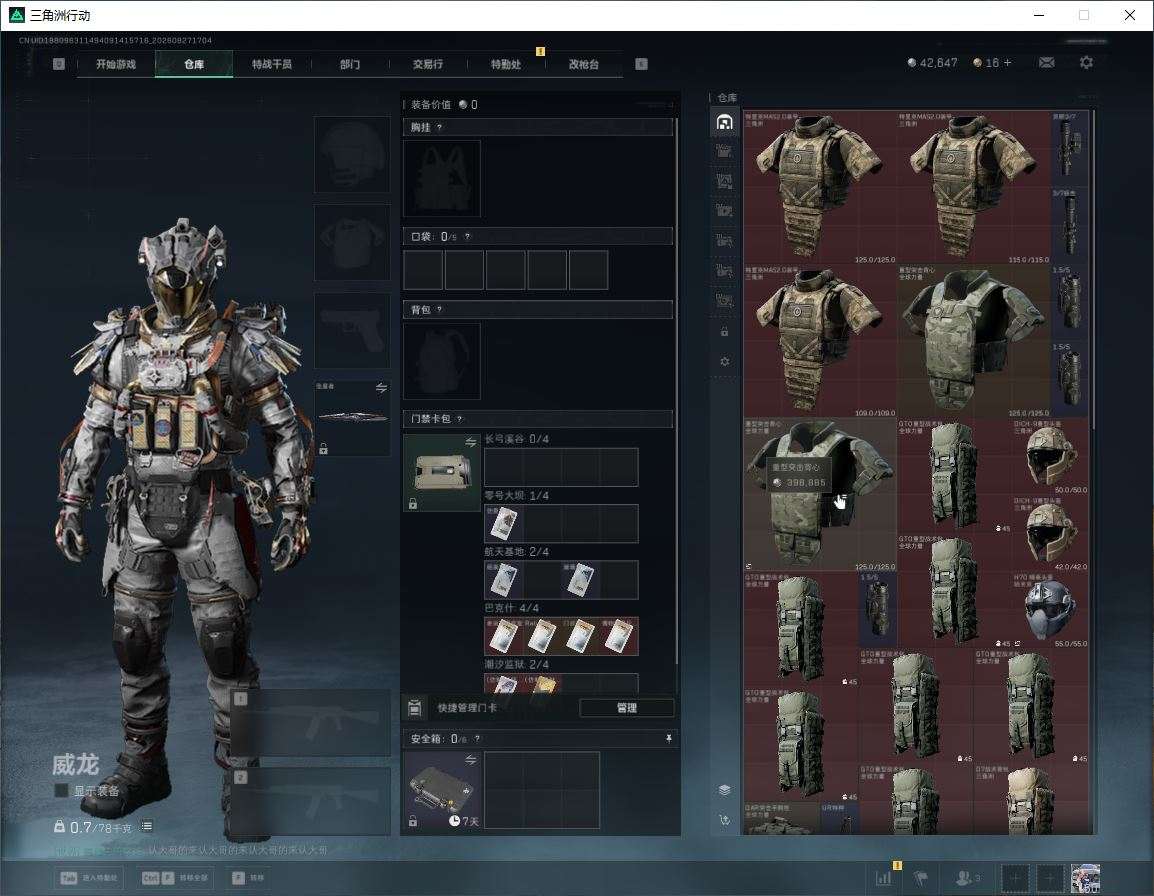Select the armor with 109.0/109.0 durability

[x=820, y=341]
